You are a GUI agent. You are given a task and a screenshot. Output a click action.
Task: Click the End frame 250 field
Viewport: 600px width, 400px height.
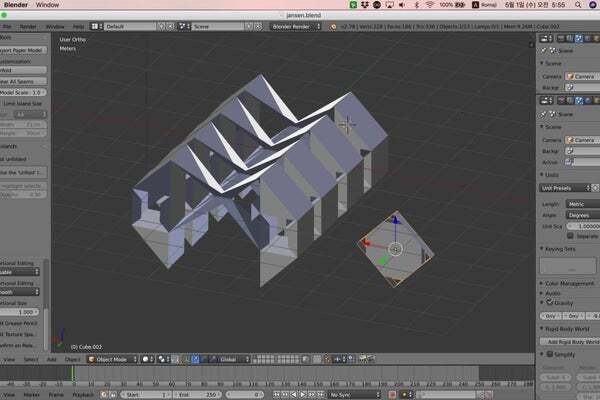[197, 394]
